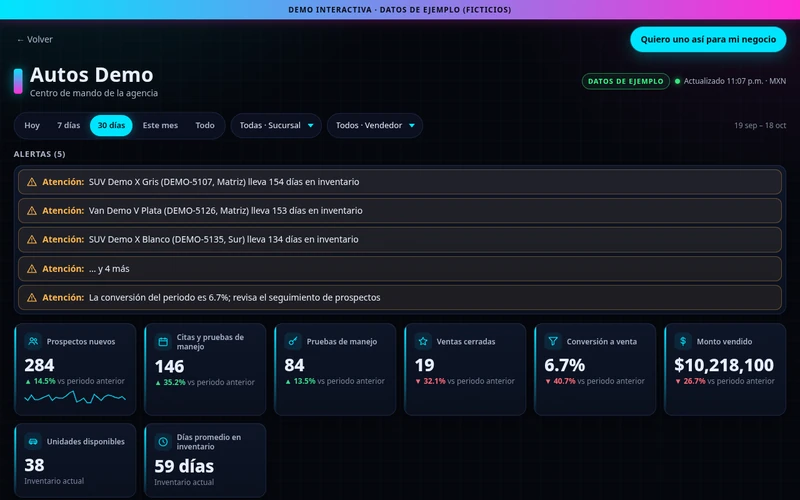800x500 pixels.
Task: Click the gradient logo bar beside Autos Demo
Action: point(18,81)
